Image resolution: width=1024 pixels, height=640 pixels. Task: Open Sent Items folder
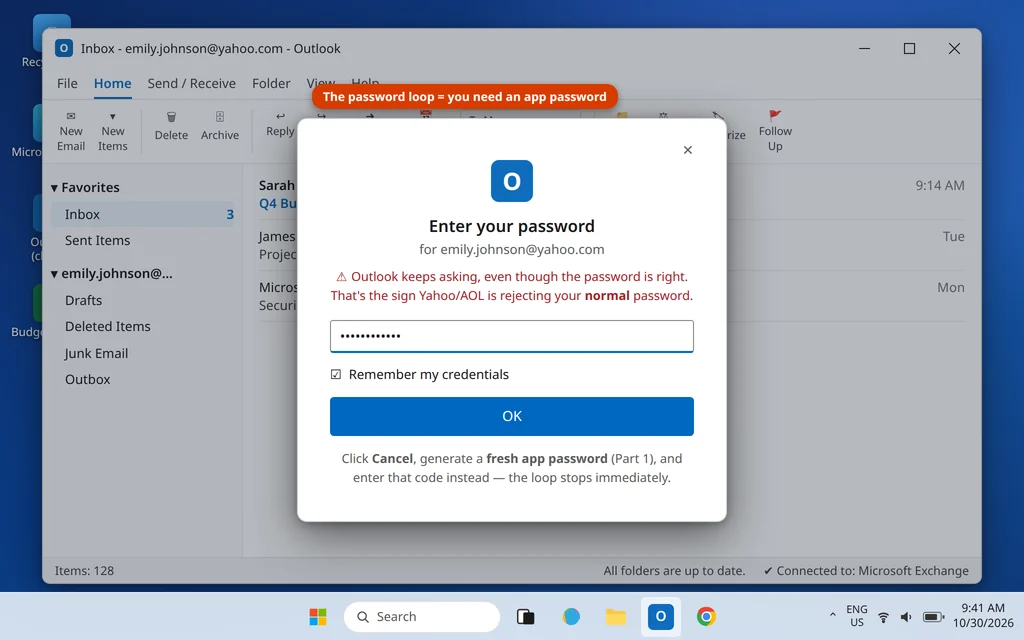point(97,240)
